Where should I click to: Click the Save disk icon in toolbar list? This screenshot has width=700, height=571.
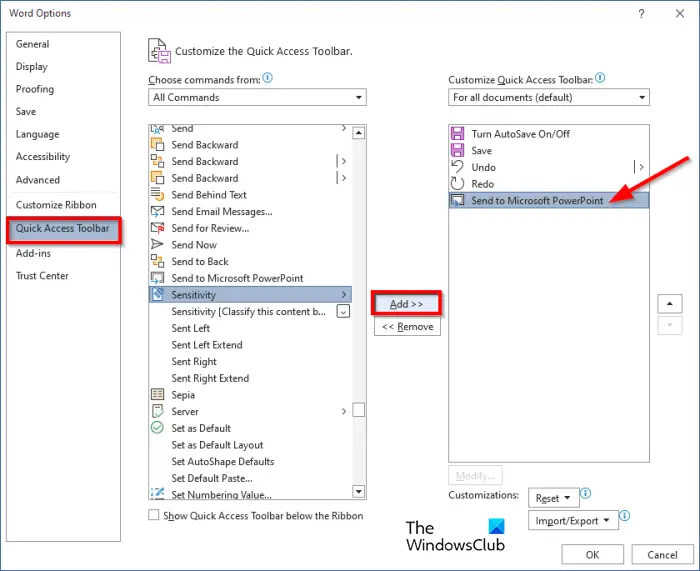point(457,150)
